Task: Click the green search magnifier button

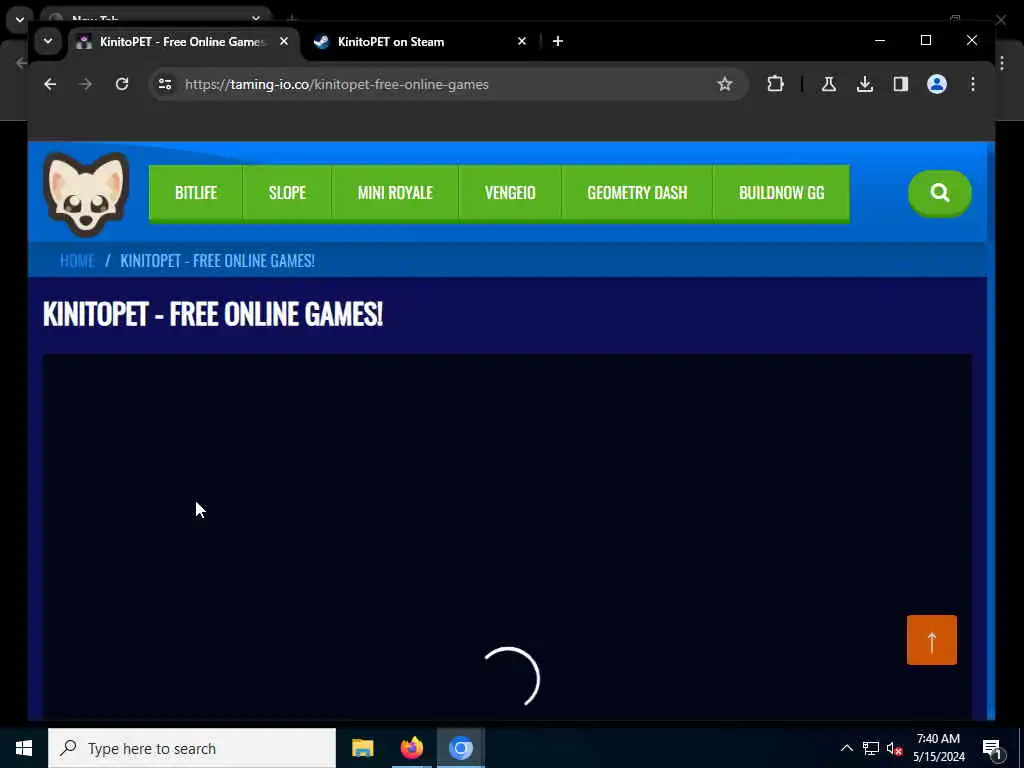Action: [939, 193]
